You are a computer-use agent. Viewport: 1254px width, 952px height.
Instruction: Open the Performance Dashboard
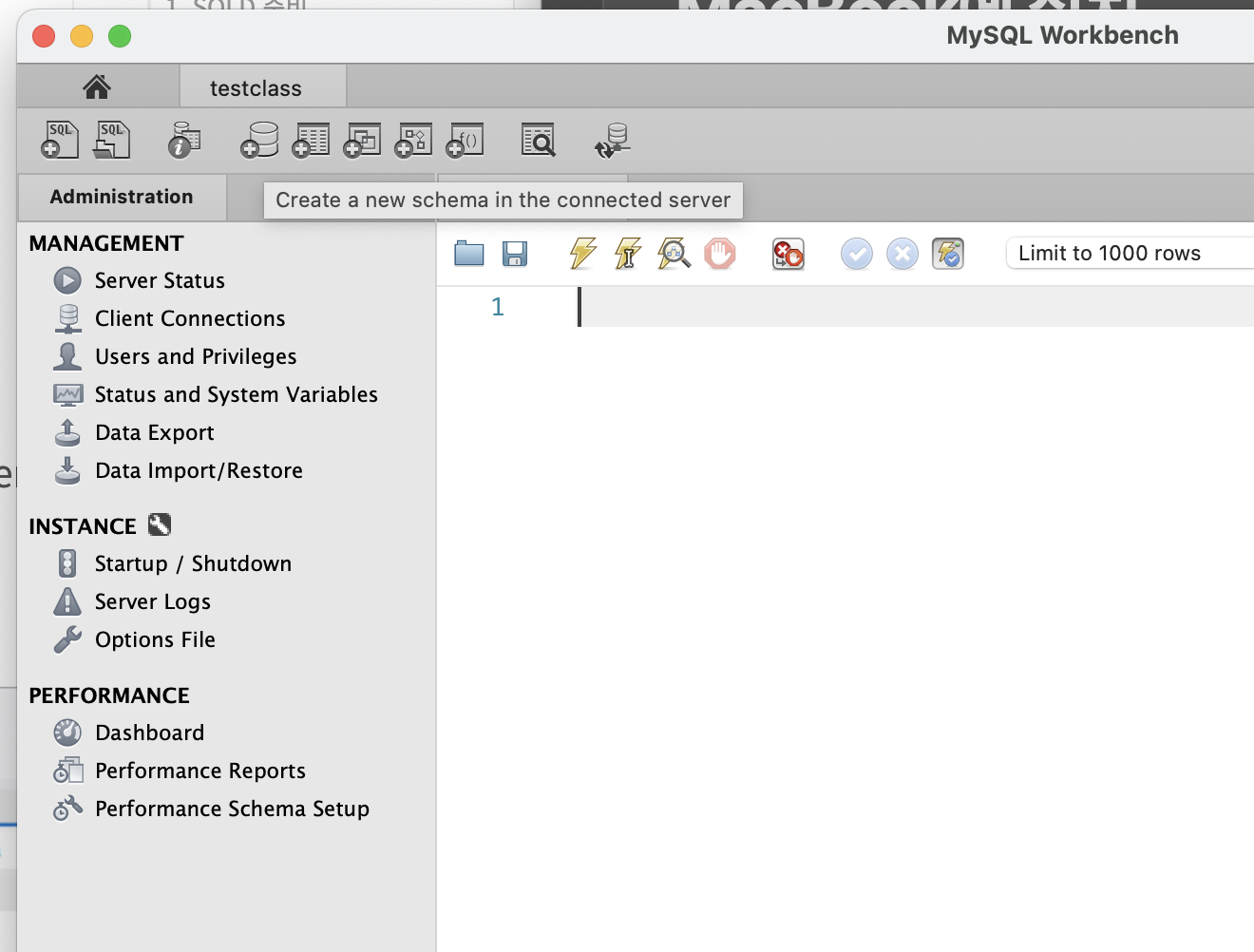pyautogui.click(x=149, y=732)
